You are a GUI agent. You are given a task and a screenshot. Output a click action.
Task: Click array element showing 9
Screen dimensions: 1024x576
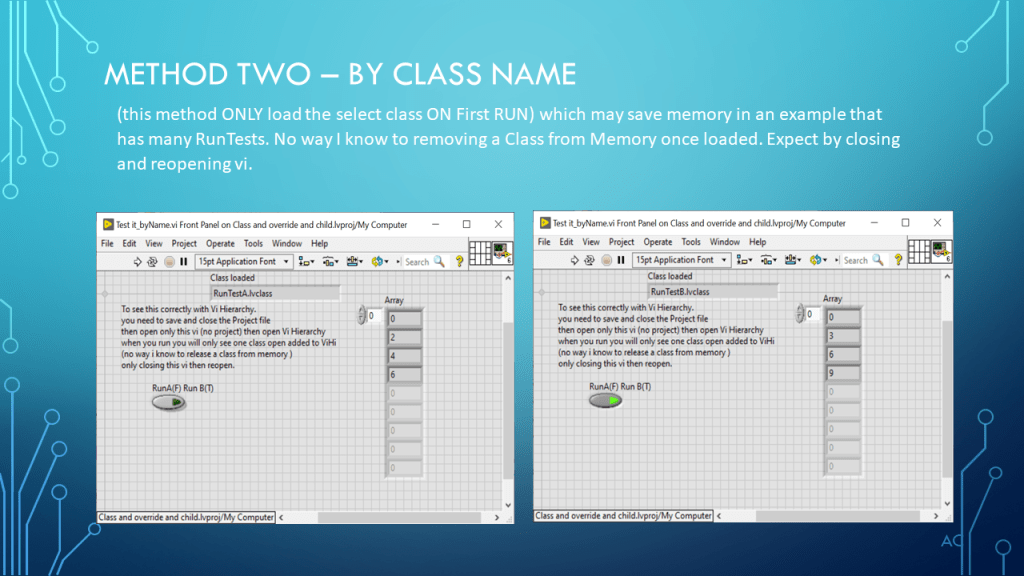842,374
